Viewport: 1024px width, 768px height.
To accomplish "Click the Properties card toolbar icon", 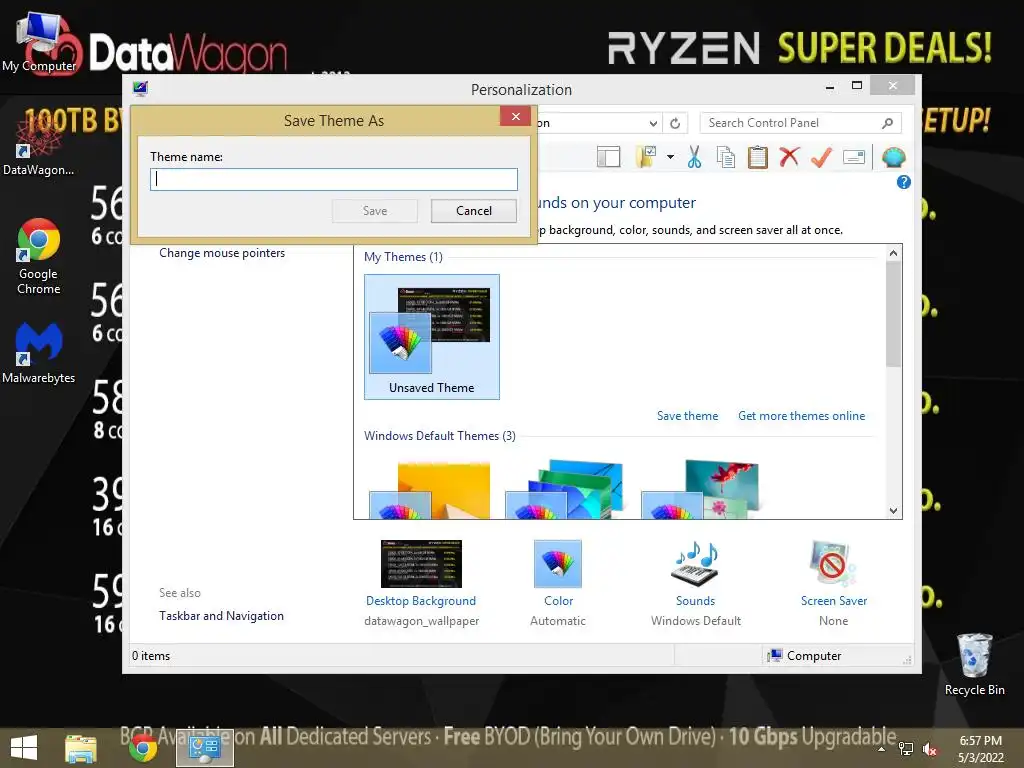I will coord(854,157).
